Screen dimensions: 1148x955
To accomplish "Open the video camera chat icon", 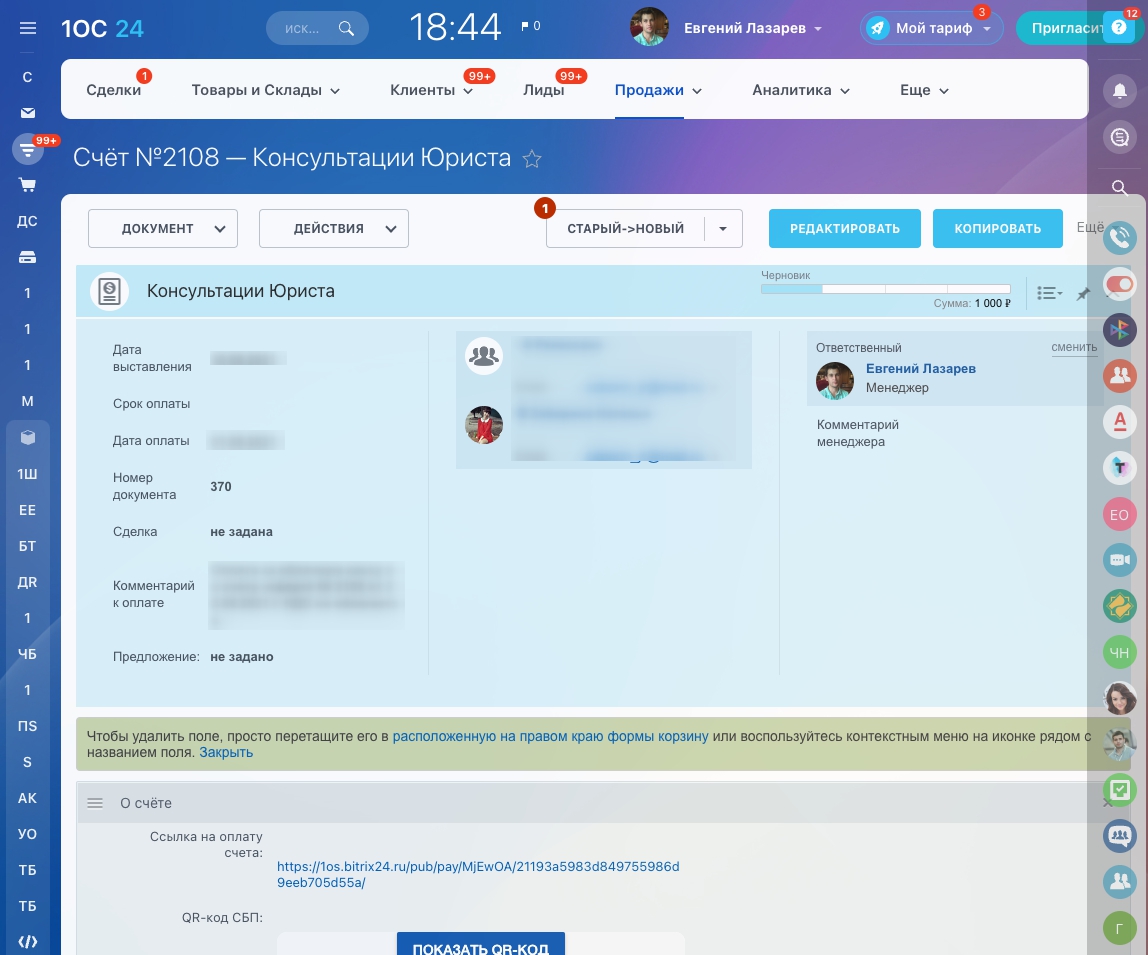I will coord(1119,560).
